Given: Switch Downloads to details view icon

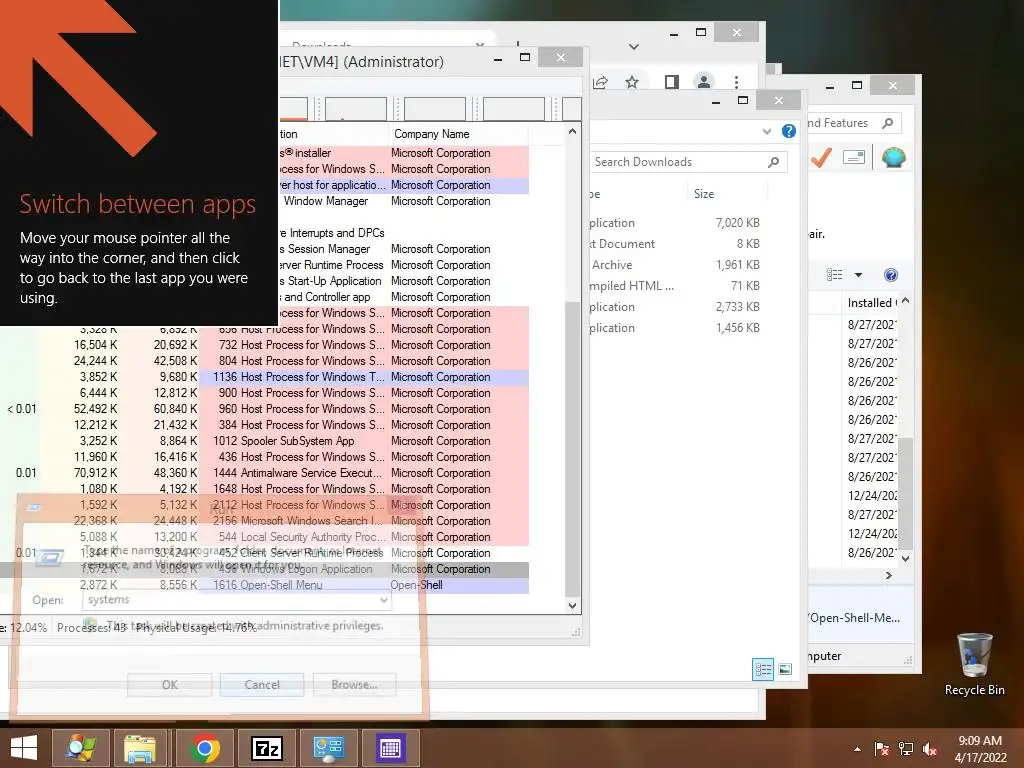Looking at the screenshot, I should [x=763, y=669].
